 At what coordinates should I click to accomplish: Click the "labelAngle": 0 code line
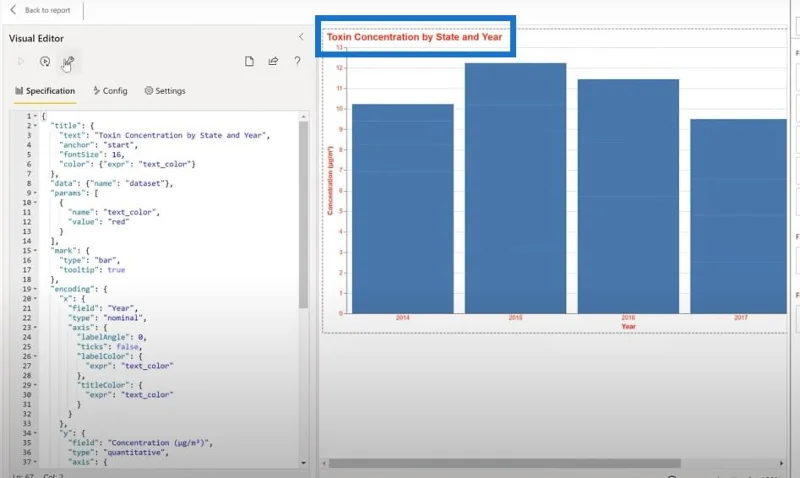[112, 337]
